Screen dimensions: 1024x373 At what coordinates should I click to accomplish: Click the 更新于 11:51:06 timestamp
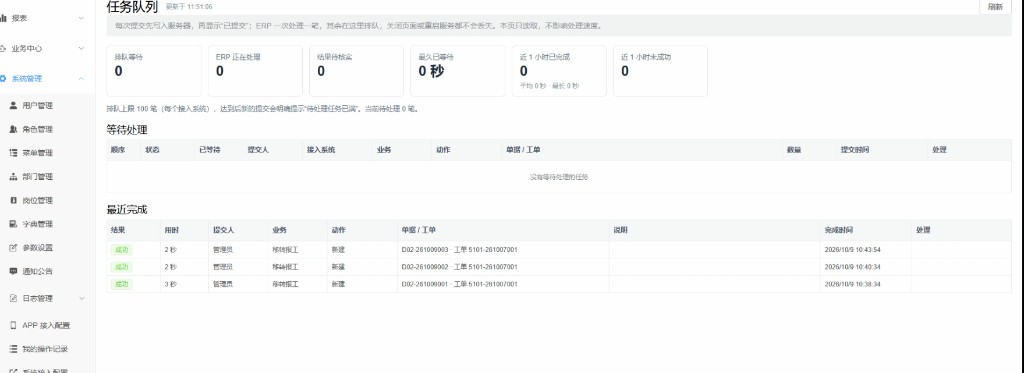(x=189, y=7)
